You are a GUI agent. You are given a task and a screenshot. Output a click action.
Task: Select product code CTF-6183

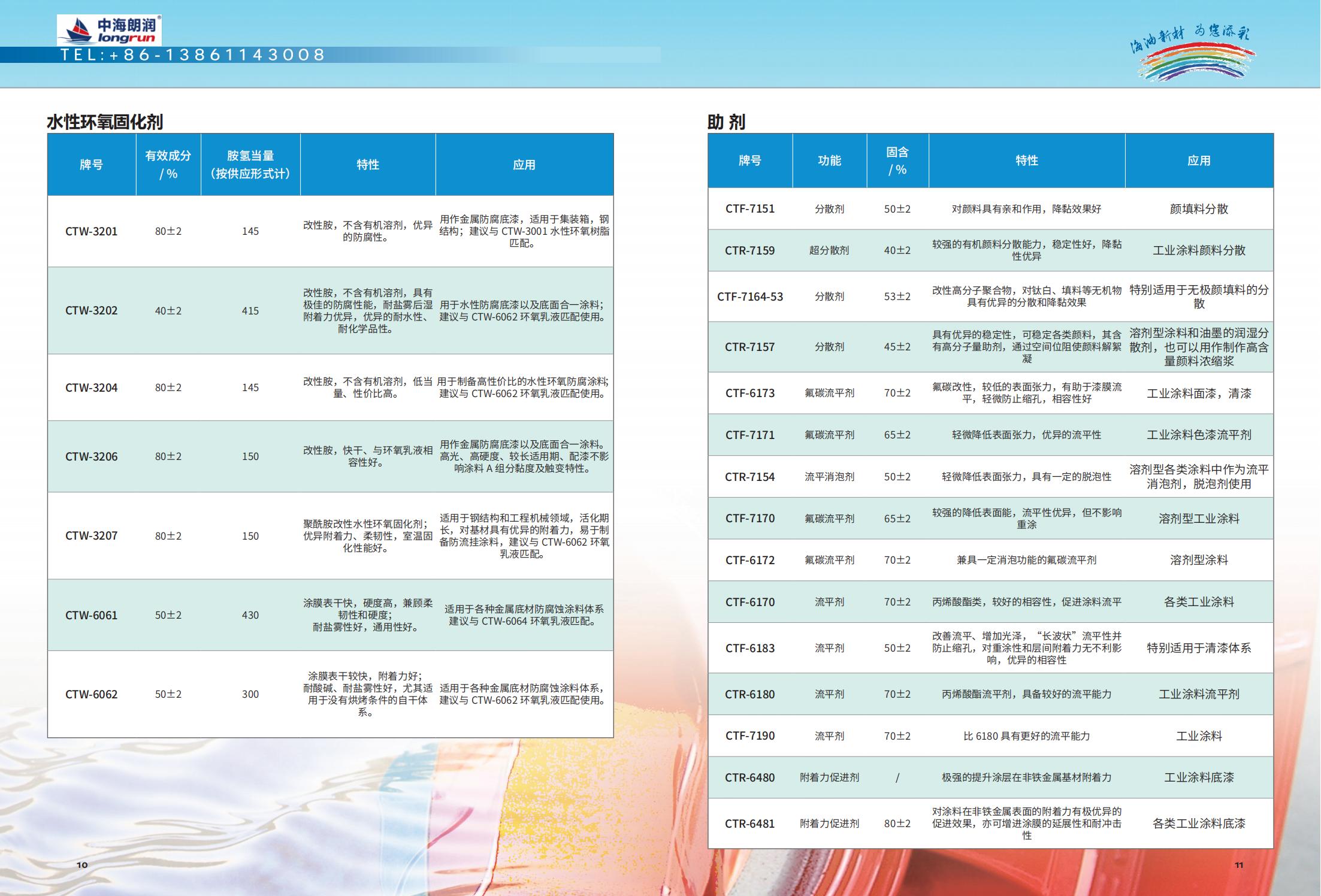[x=750, y=648]
